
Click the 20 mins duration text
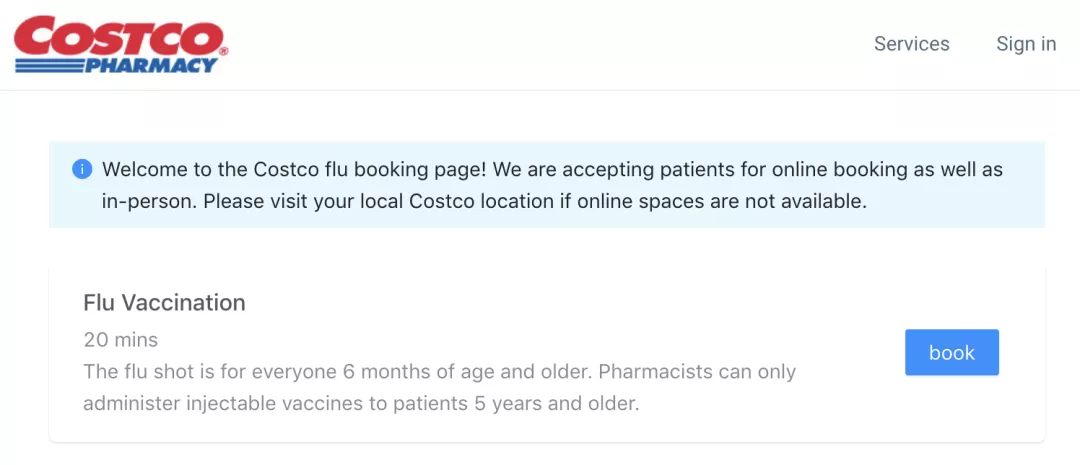(120, 340)
